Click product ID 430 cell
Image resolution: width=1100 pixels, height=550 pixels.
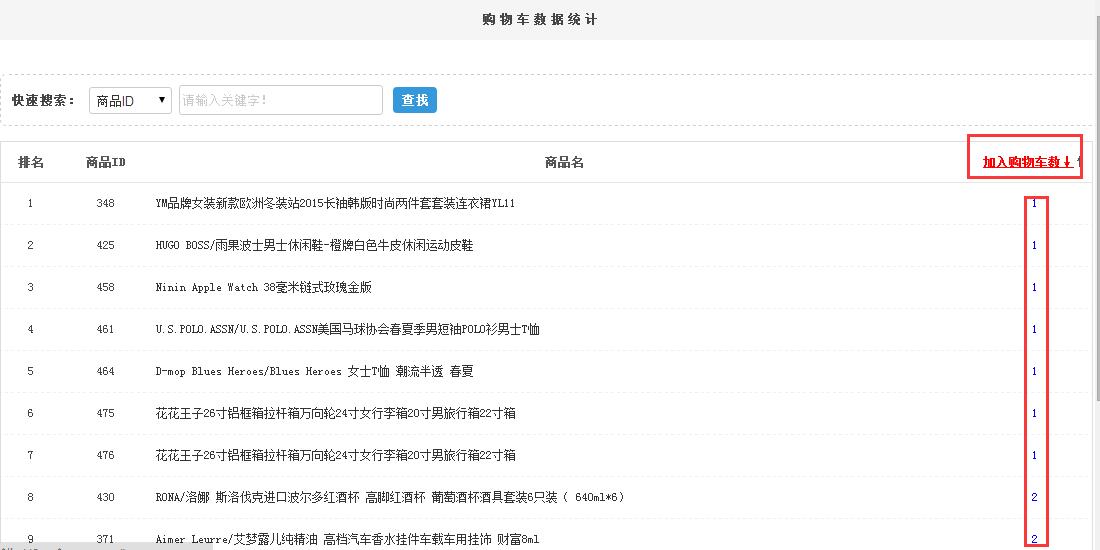[x=105, y=497]
